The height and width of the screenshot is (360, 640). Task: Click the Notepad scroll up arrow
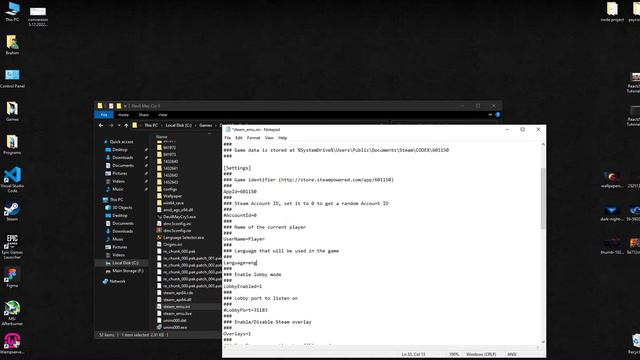coord(543,144)
